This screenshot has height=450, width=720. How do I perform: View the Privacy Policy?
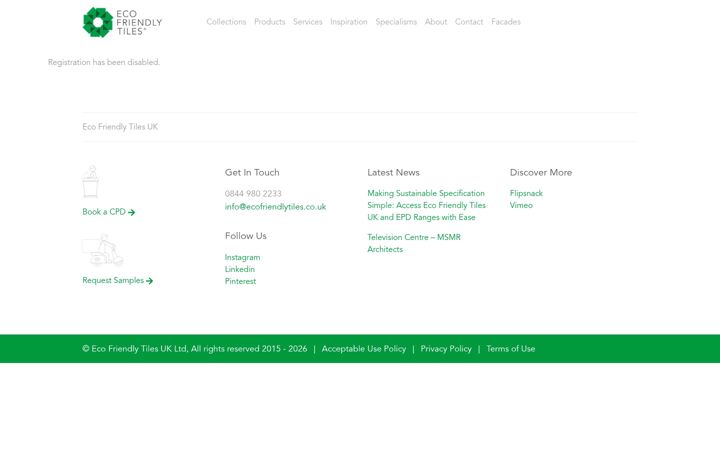coord(446,349)
